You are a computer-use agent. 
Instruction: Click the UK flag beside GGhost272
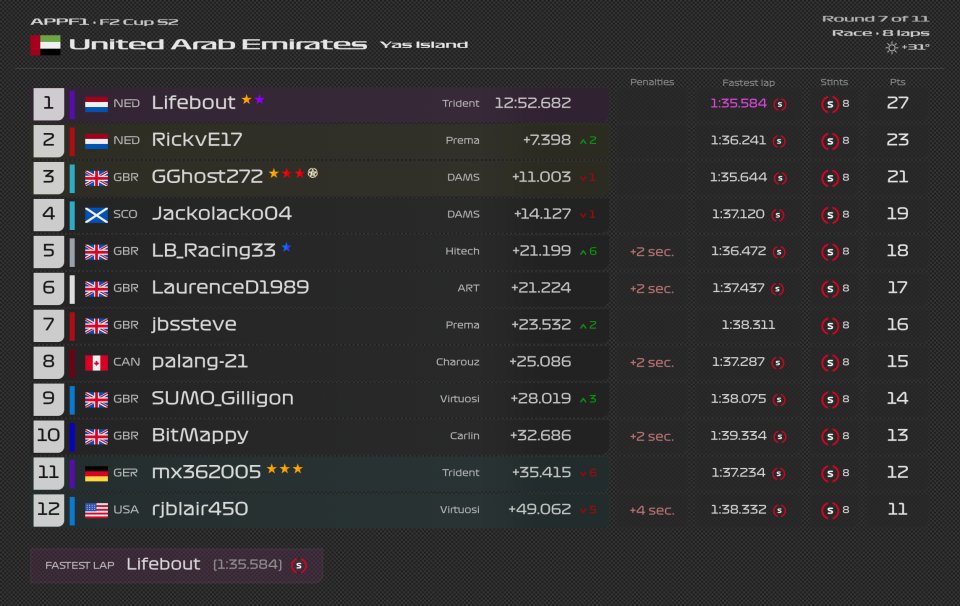pos(96,178)
